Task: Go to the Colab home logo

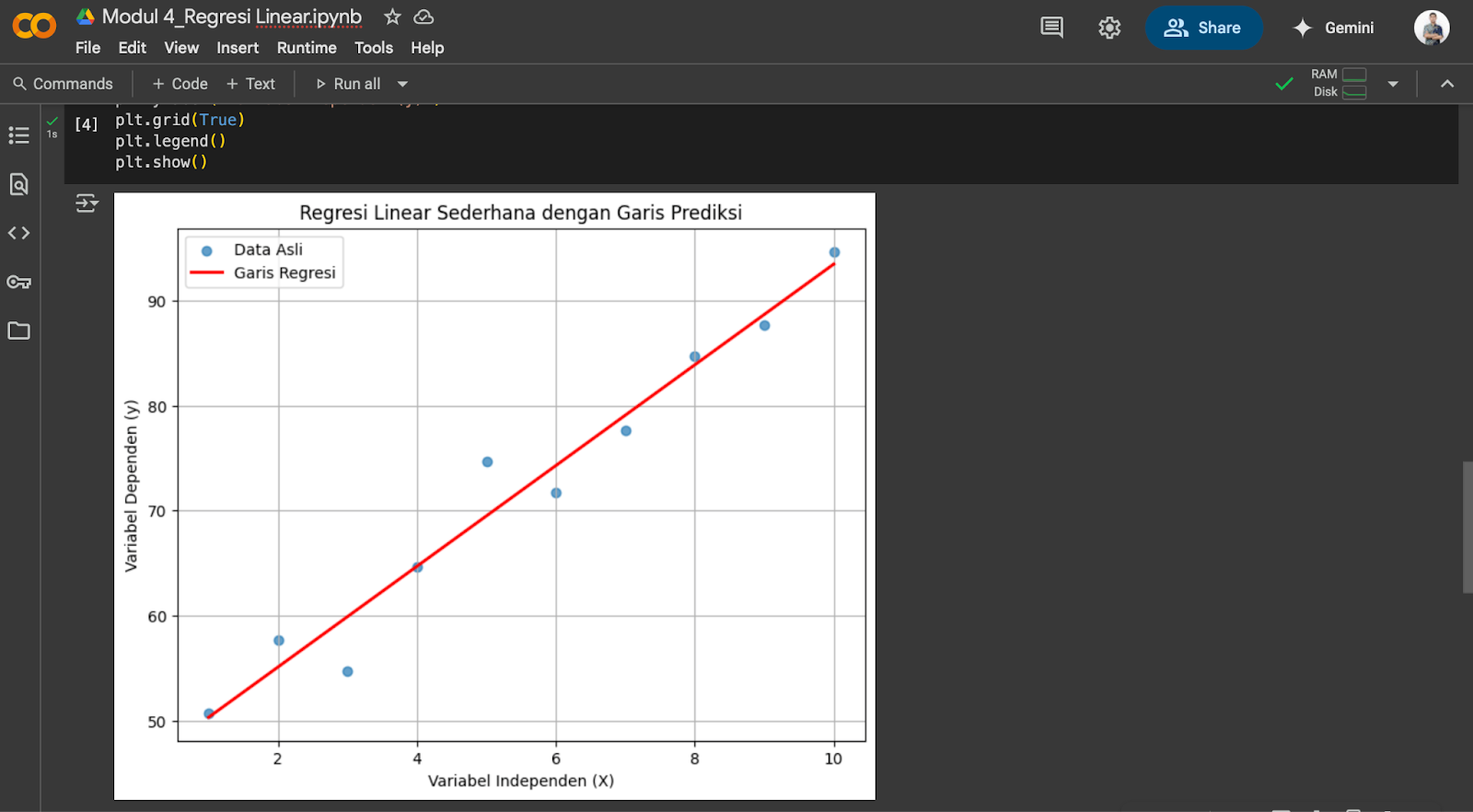Action: coord(34,26)
